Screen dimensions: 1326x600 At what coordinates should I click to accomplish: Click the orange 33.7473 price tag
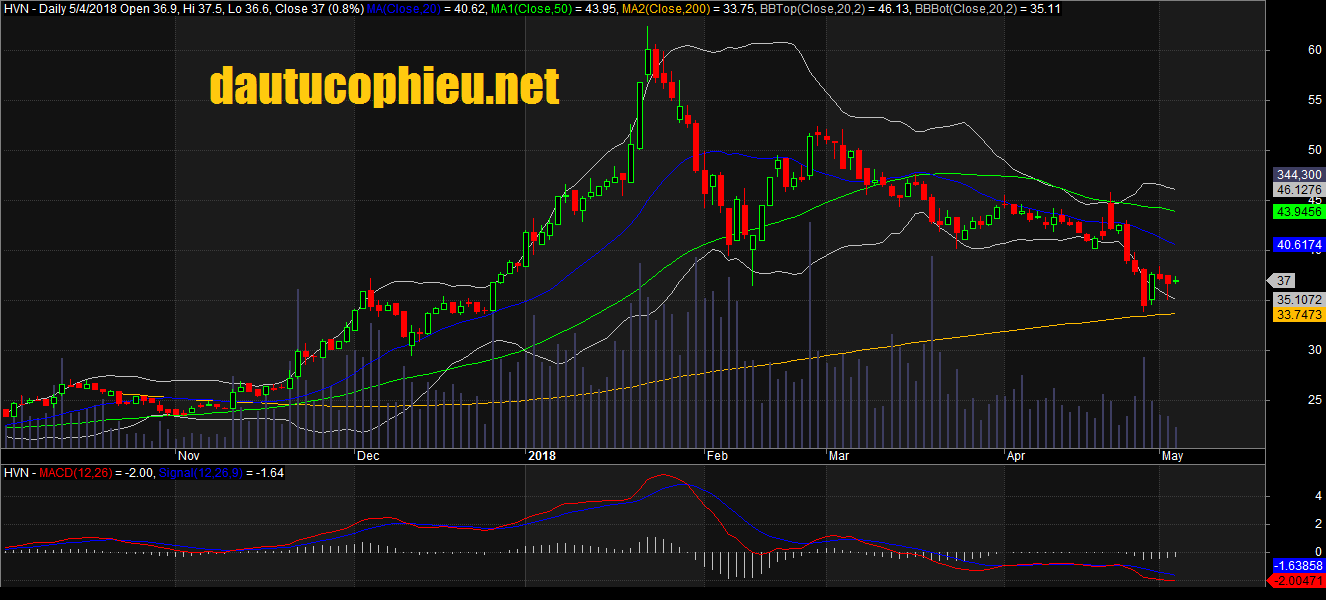click(x=1297, y=314)
